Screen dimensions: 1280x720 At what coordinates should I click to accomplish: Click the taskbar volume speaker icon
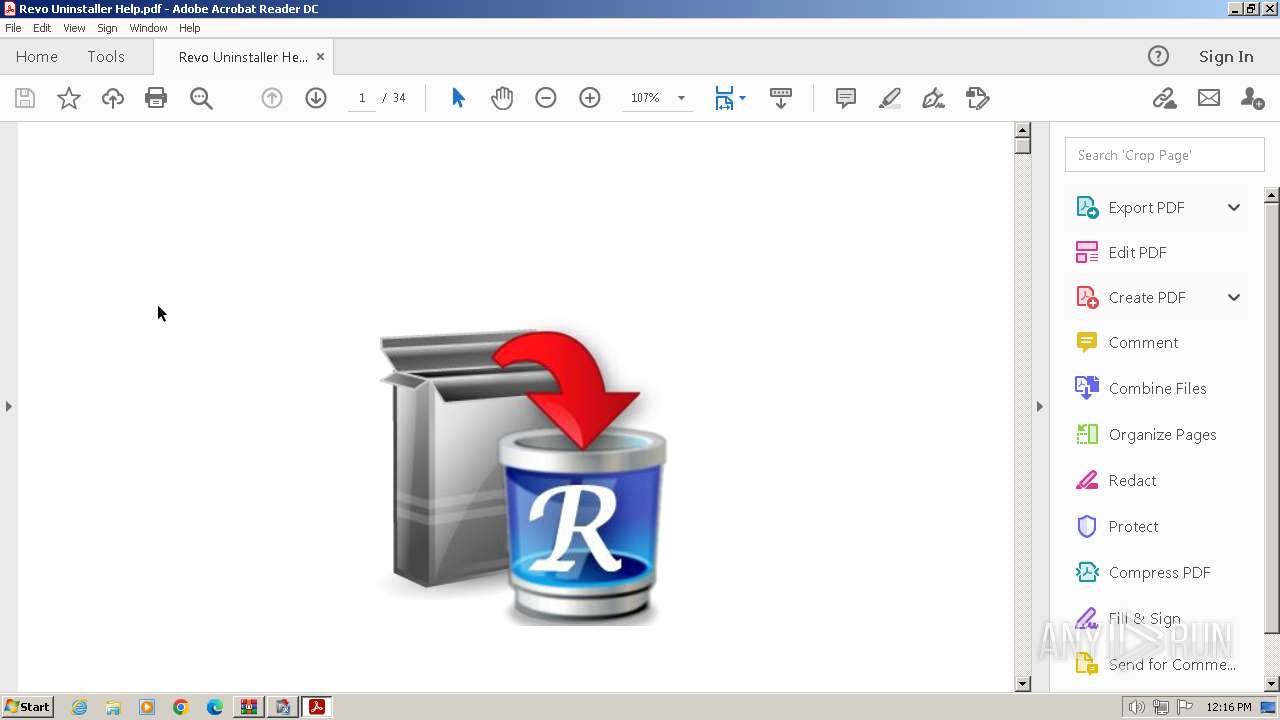click(1137, 707)
